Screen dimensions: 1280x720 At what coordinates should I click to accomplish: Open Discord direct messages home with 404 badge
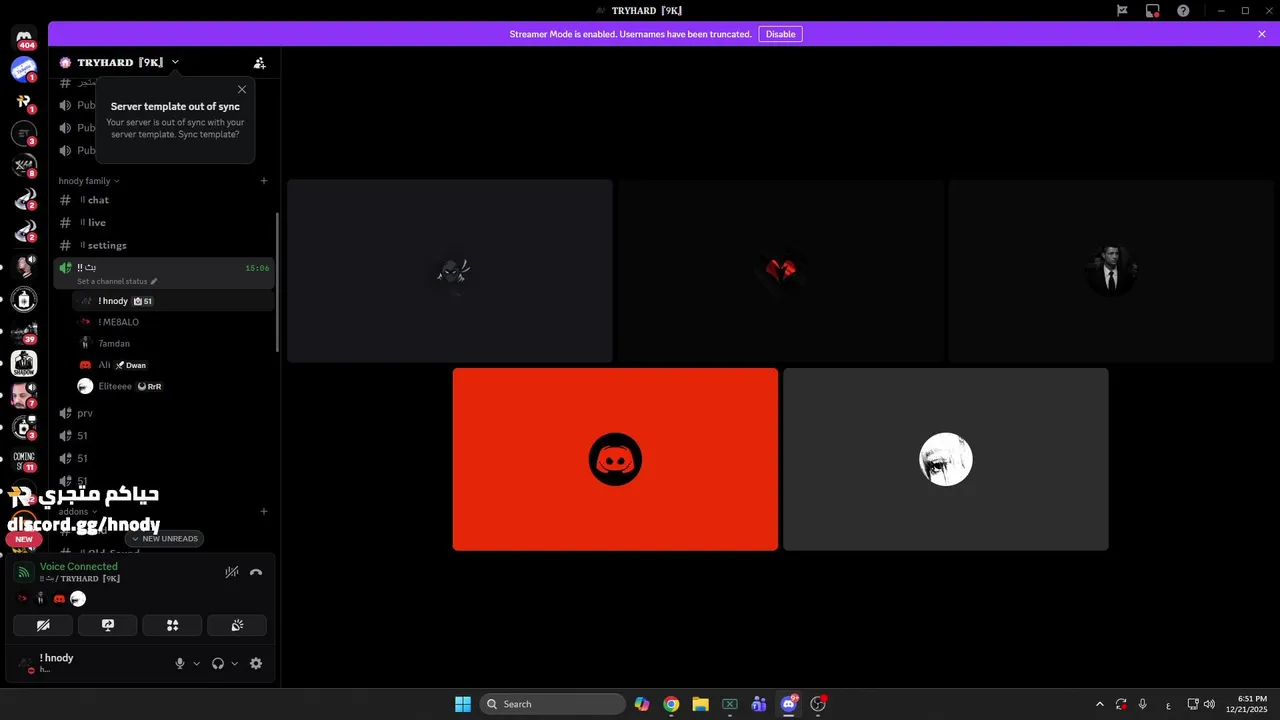pos(25,38)
